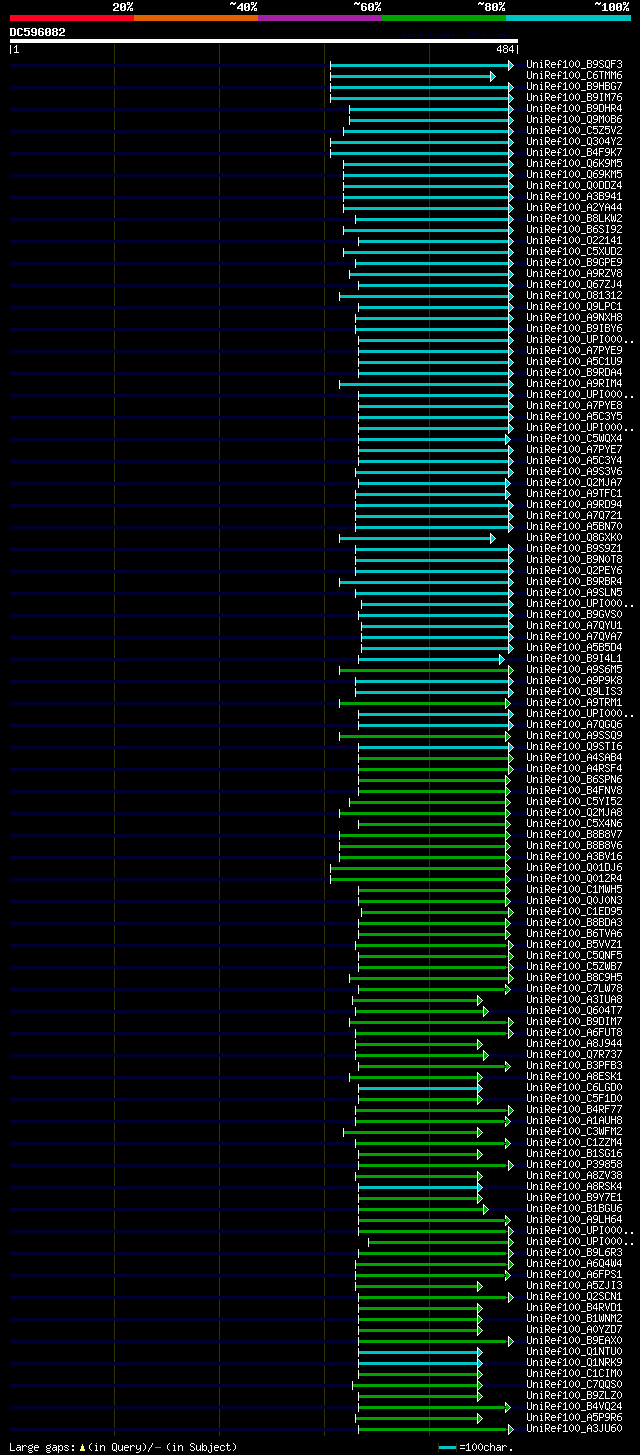The width and height of the screenshot is (640, 1455).
Task: Select hit UniRef100_Q2PEY6
Action: [574, 571]
